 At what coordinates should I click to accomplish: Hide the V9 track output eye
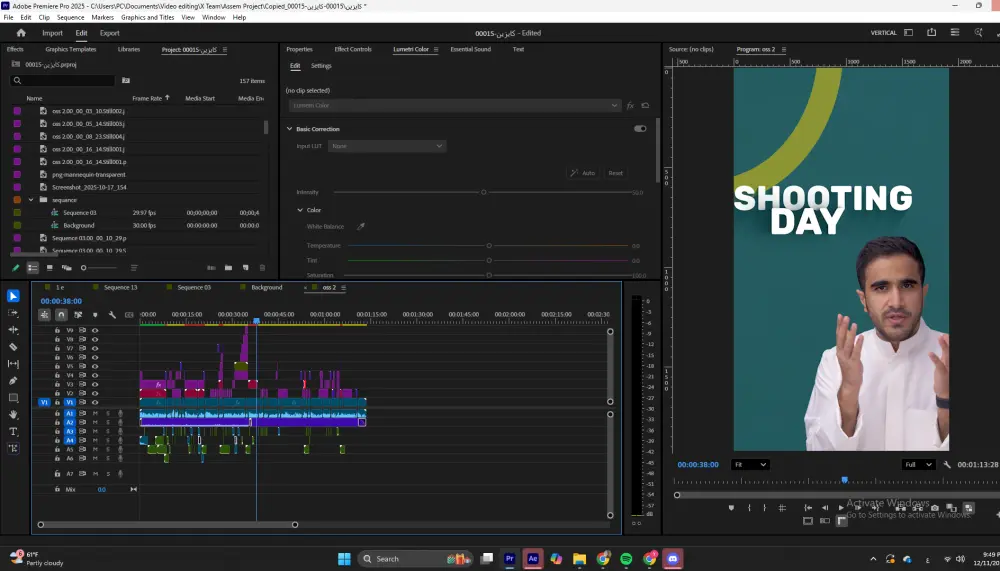(x=95, y=330)
